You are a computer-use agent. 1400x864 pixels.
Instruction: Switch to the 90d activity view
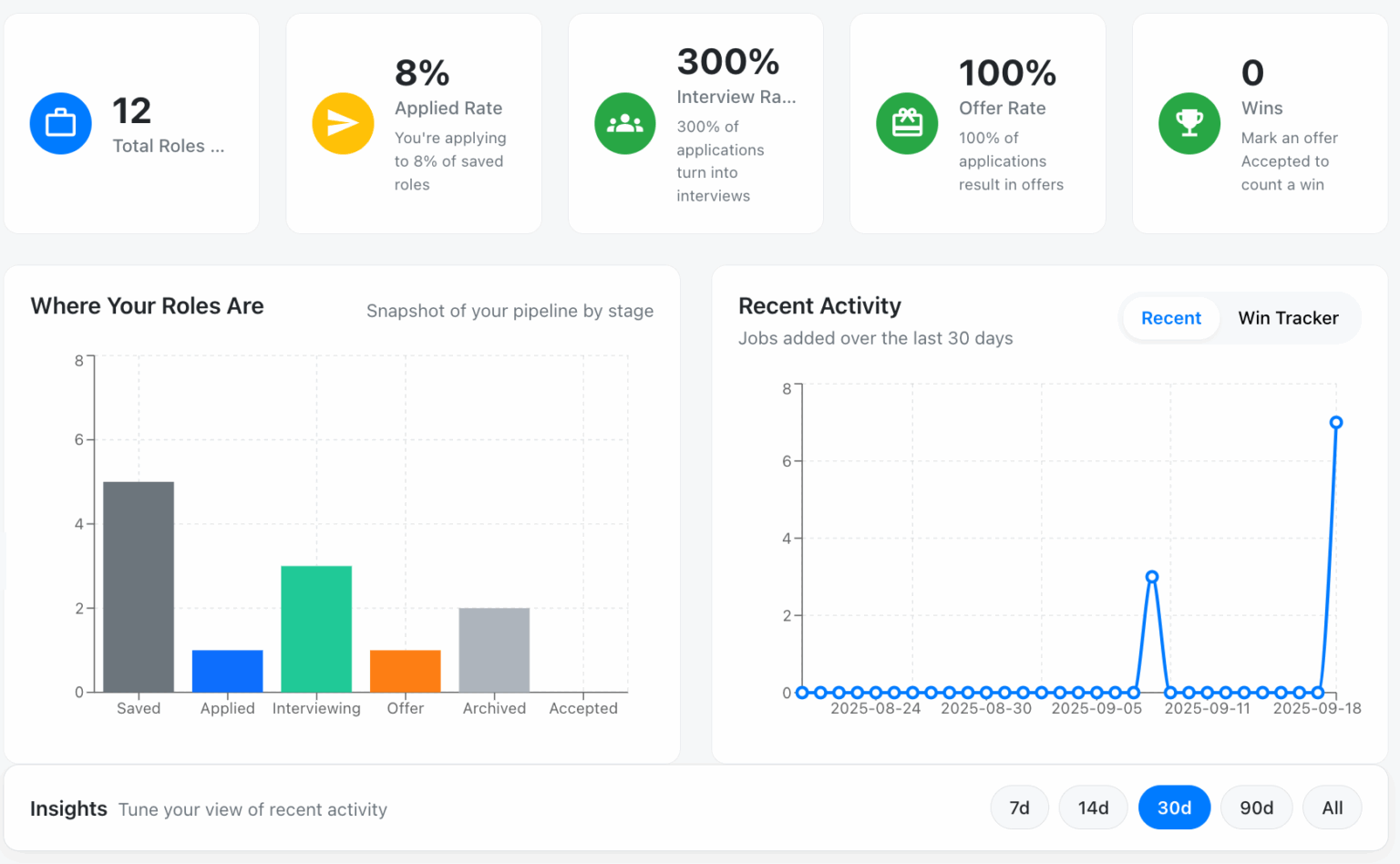(1256, 807)
